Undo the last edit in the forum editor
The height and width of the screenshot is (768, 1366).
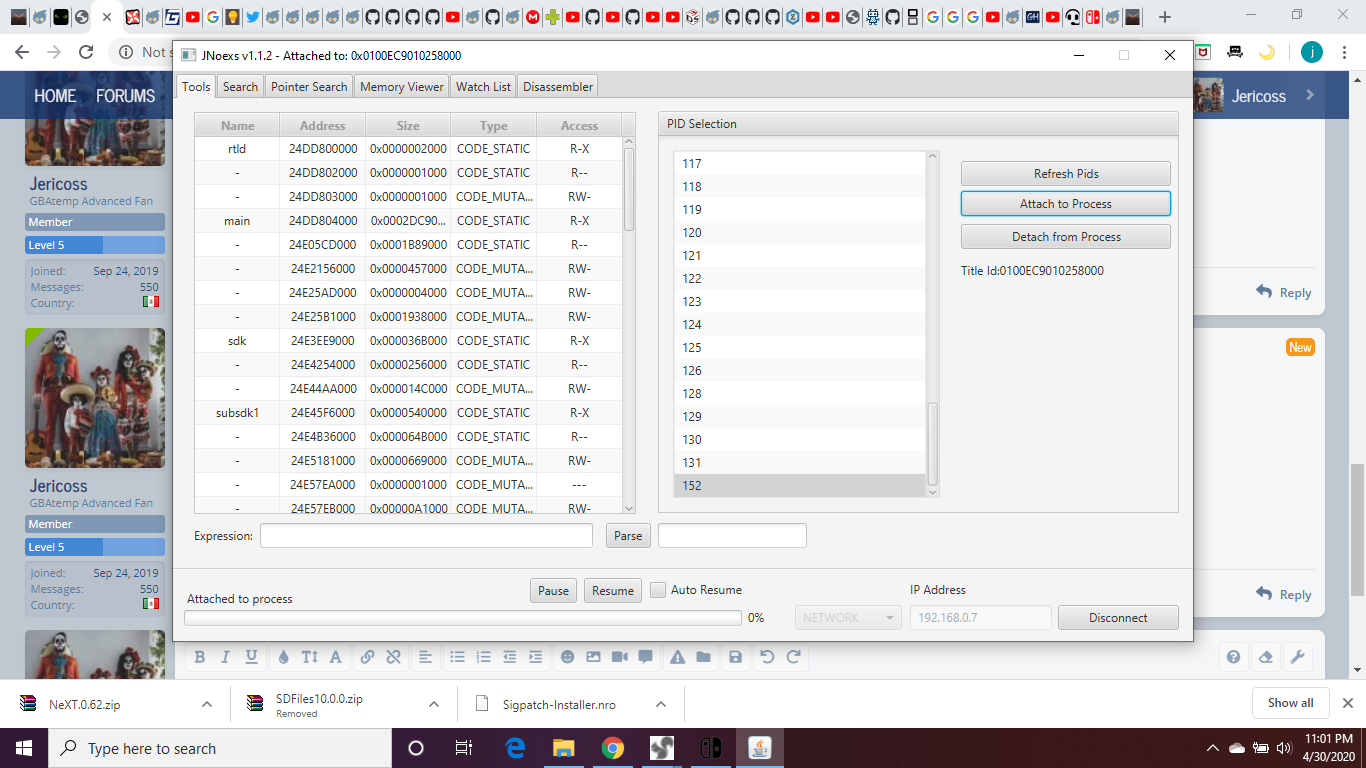point(767,657)
